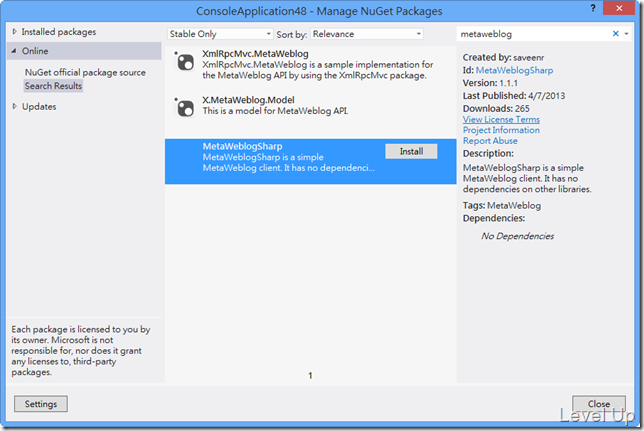Open the MetaWeblogSharp Id link
Screen dimensions: 644x431
click(514, 70)
